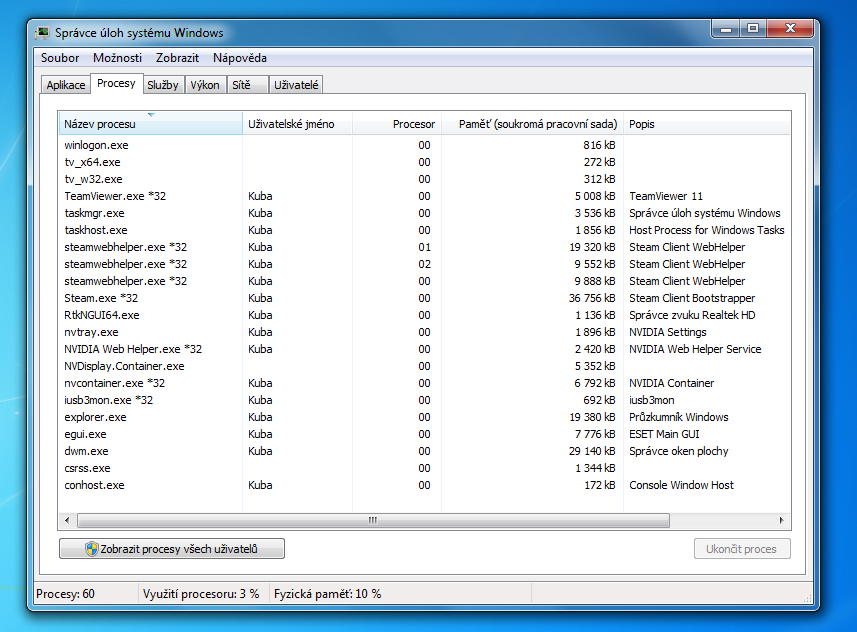This screenshot has width=857, height=632.
Task: Select steamwebhelper.exe using 9 888 kB
Action: (x=424, y=281)
